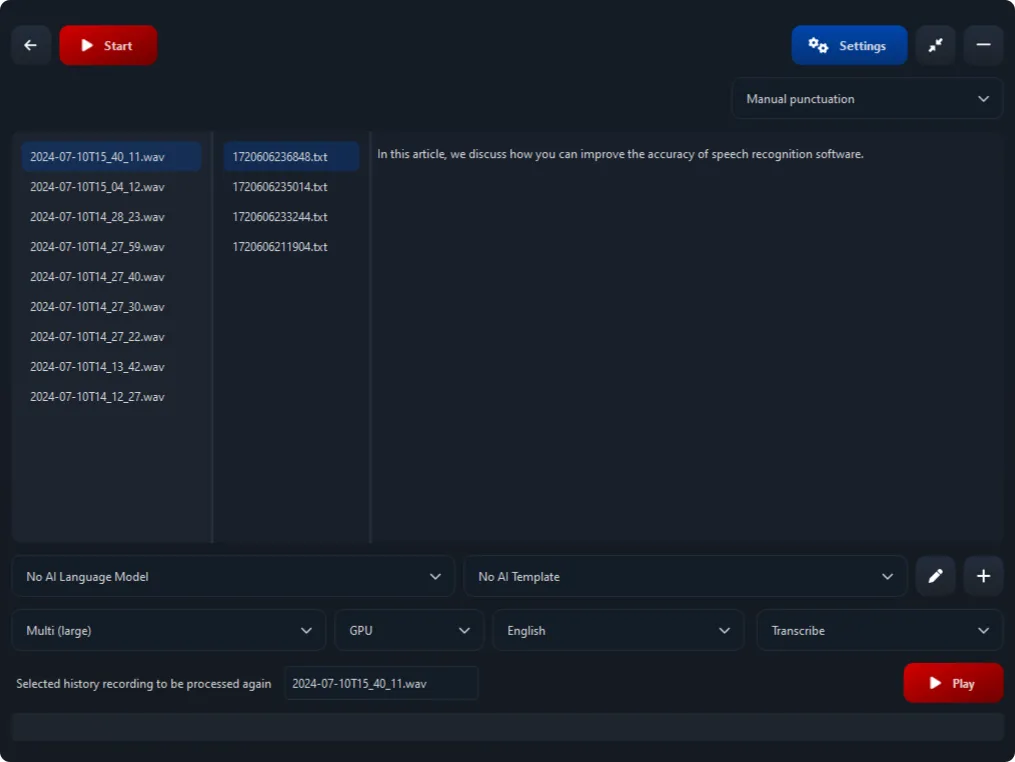
Task: Select recording 2024-07-10T14_27_30.wav
Action: [111, 307]
